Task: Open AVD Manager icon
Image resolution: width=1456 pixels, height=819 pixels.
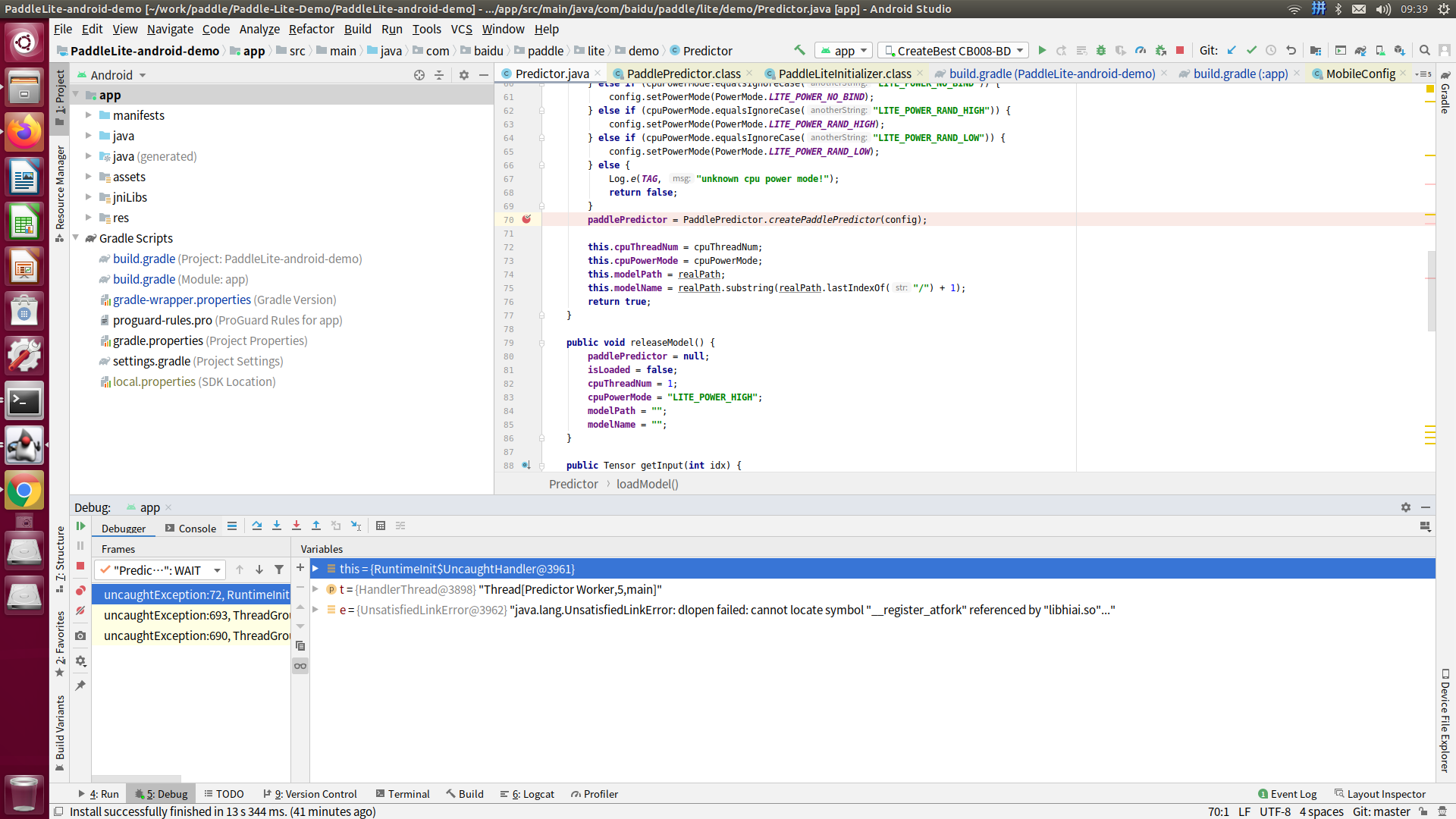Action: tap(1380, 51)
